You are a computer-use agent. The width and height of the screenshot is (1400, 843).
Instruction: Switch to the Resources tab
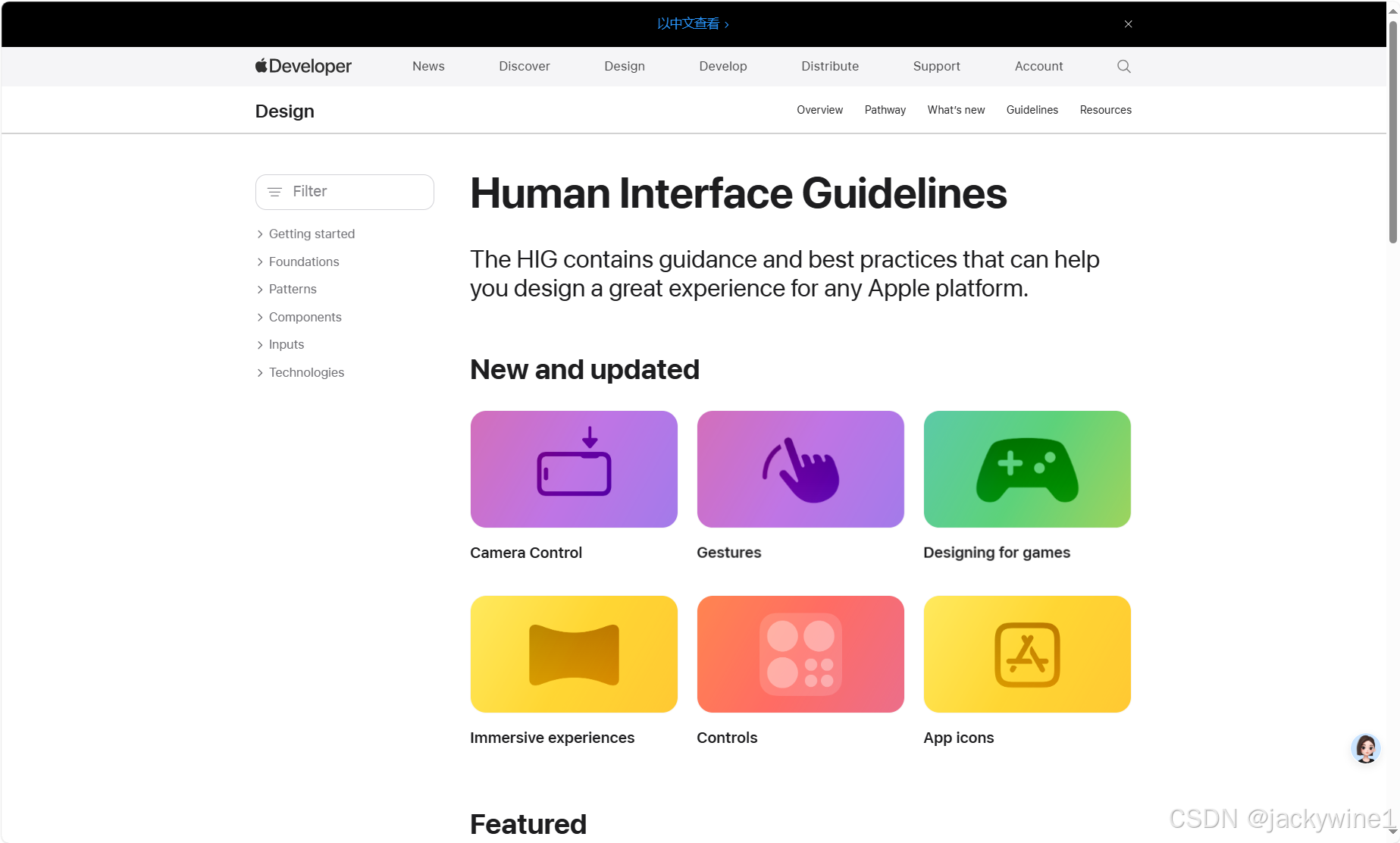[1105, 110]
